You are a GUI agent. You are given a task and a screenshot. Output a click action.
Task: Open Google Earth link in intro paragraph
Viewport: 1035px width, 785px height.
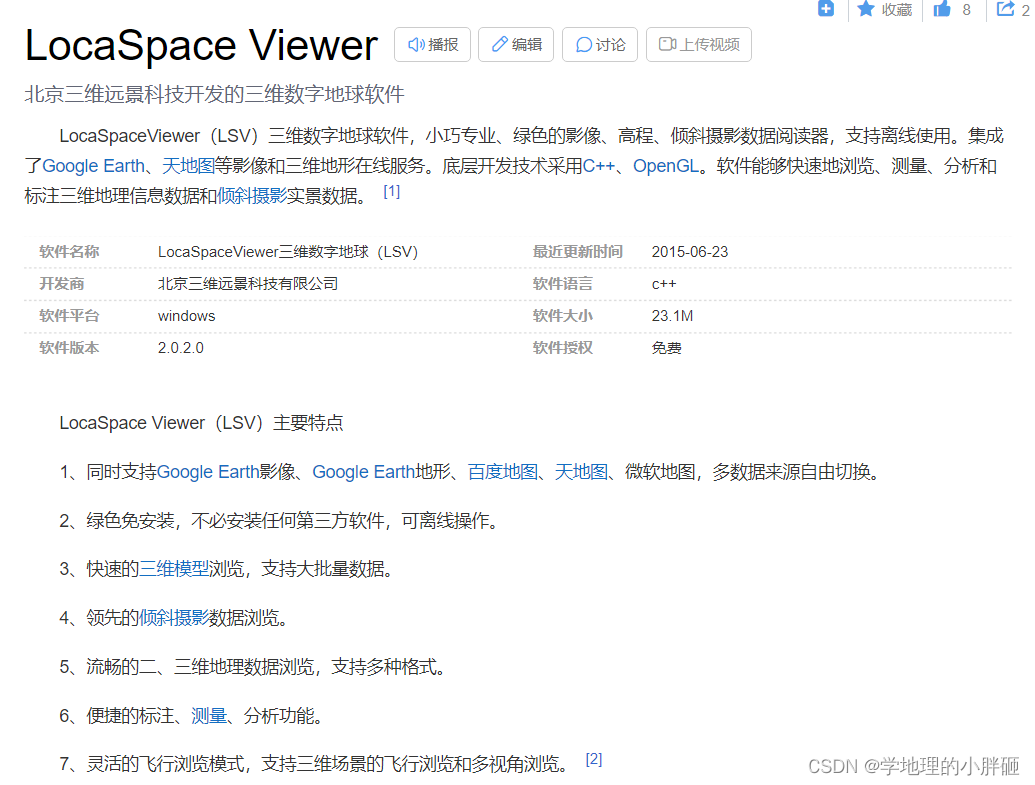click(x=93, y=166)
